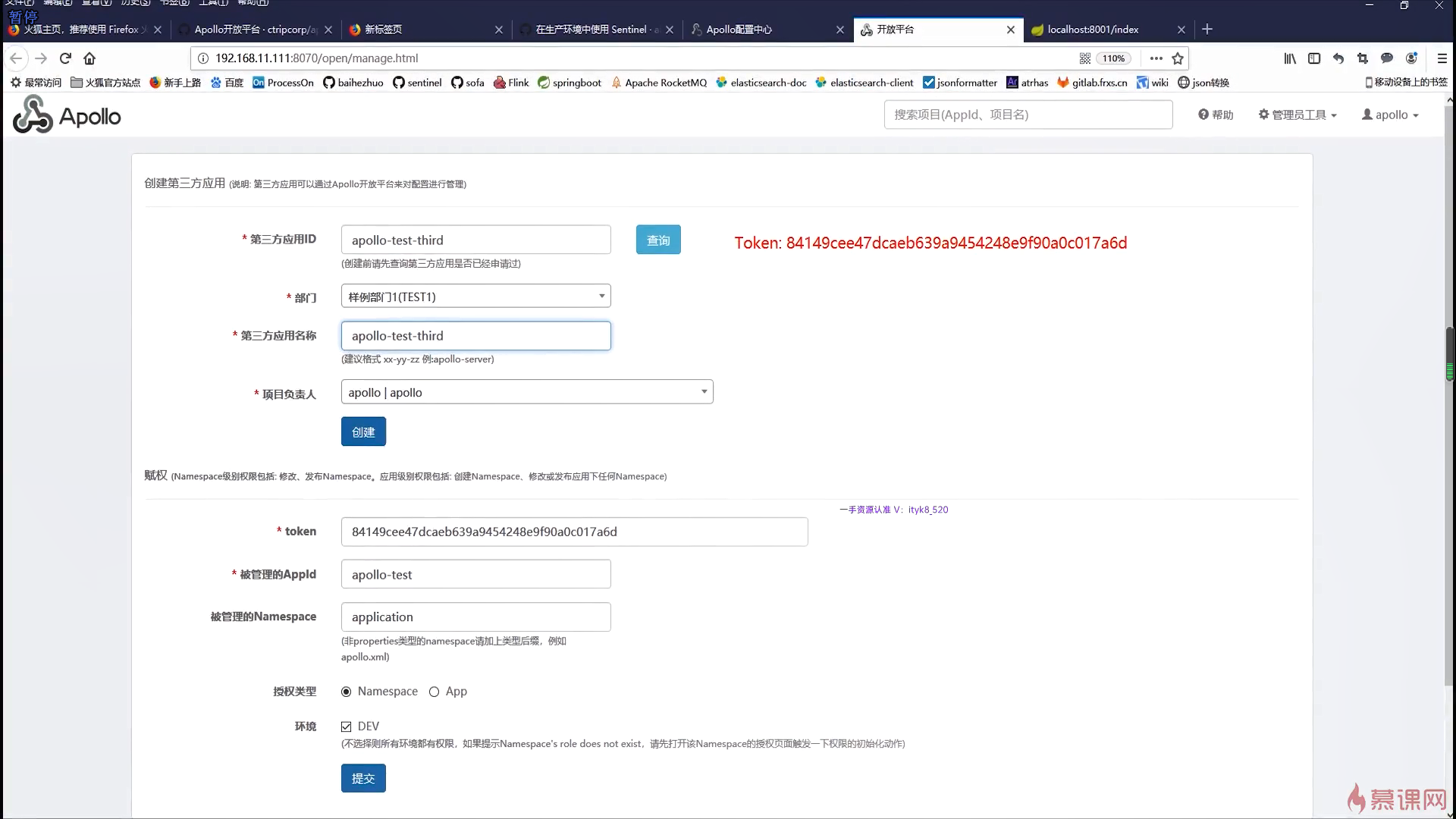Screen dimensions: 1456x819
Task: Go to Firefox home page icon
Action: coord(89,58)
